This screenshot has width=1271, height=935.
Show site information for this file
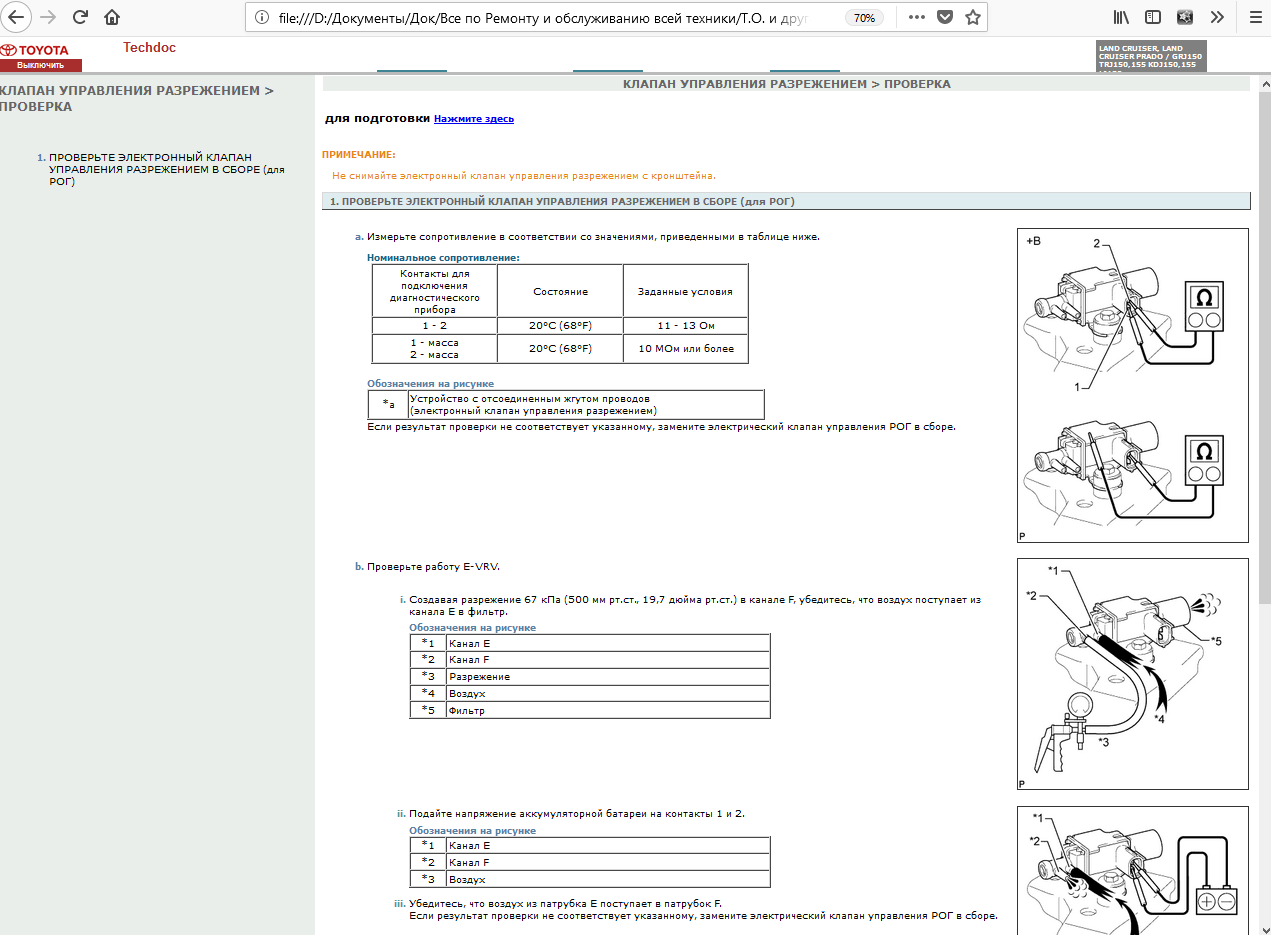(262, 17)
